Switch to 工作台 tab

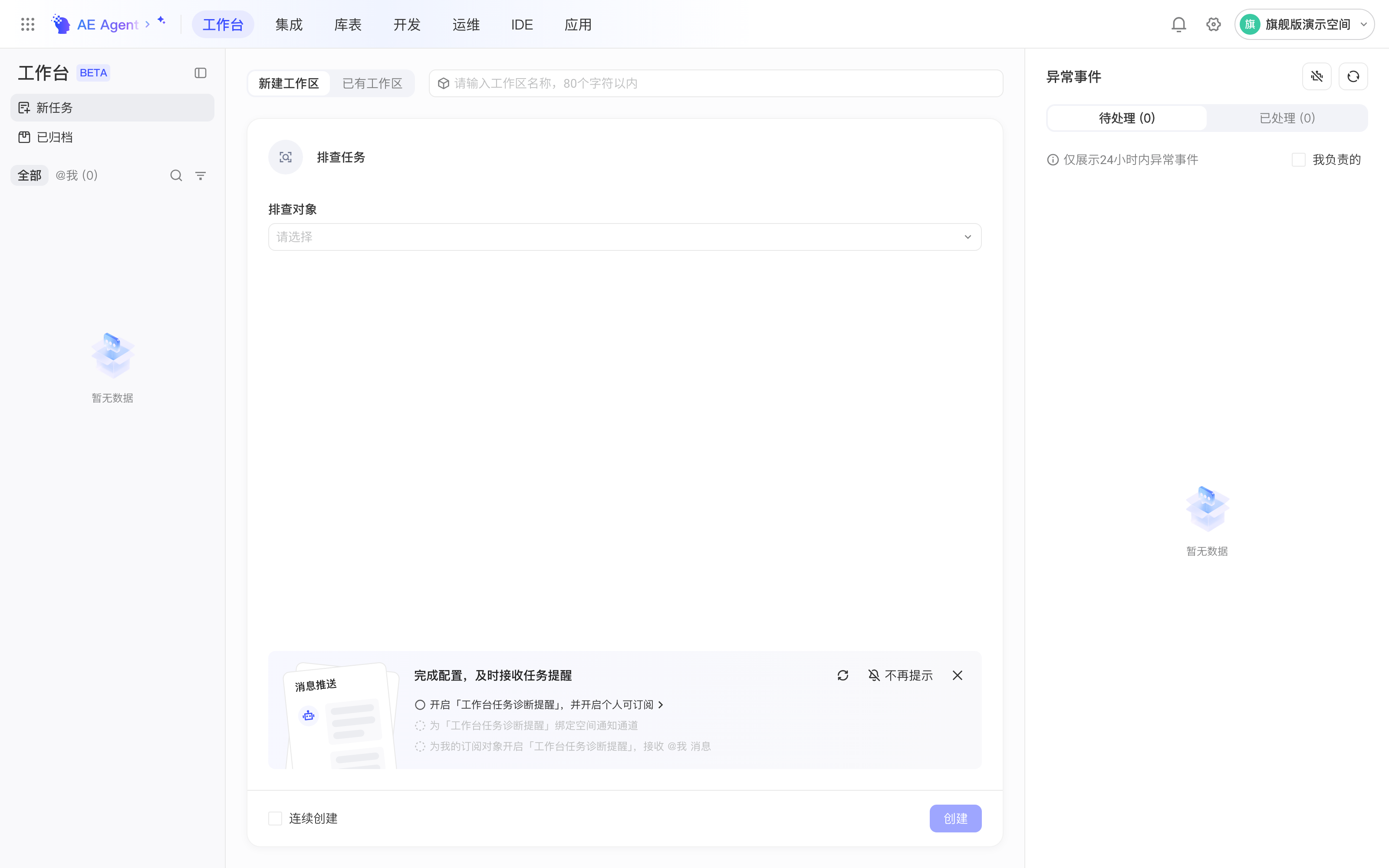(223, 24)
